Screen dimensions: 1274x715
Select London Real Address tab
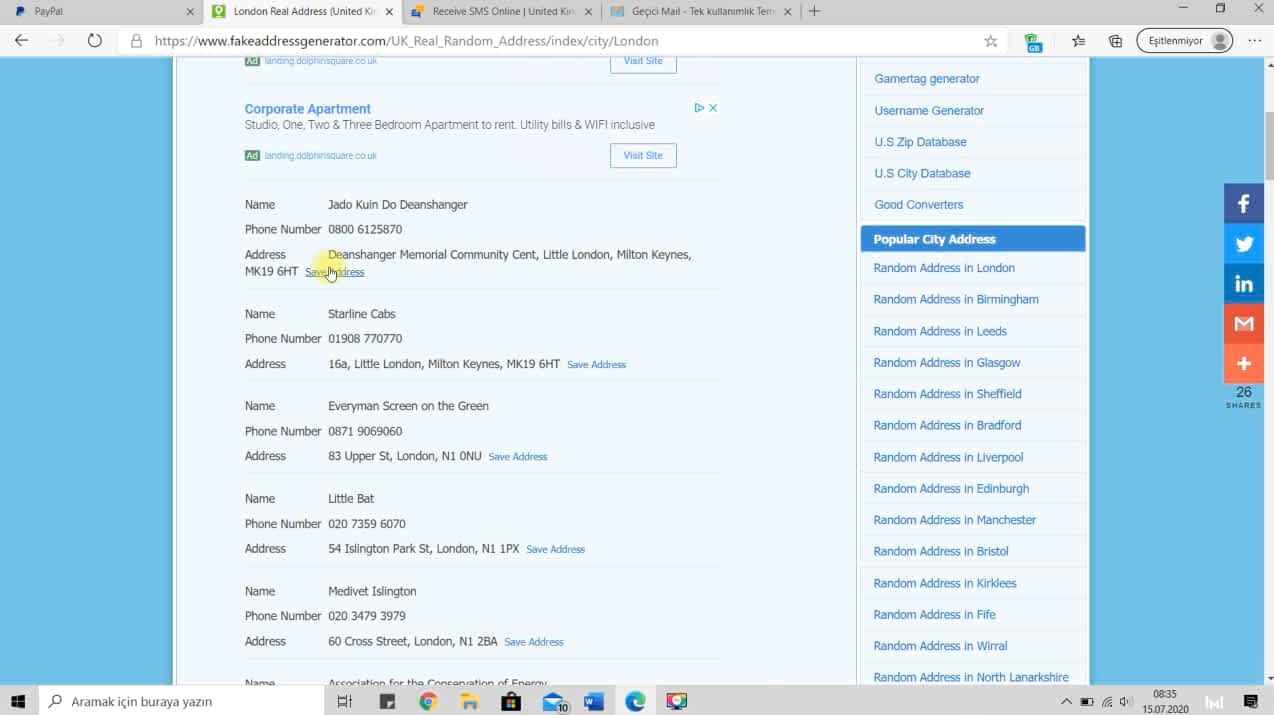[300, 12]
